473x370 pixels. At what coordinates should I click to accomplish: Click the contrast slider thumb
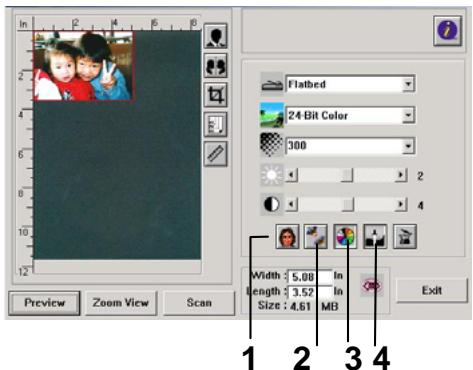(348, 204)
